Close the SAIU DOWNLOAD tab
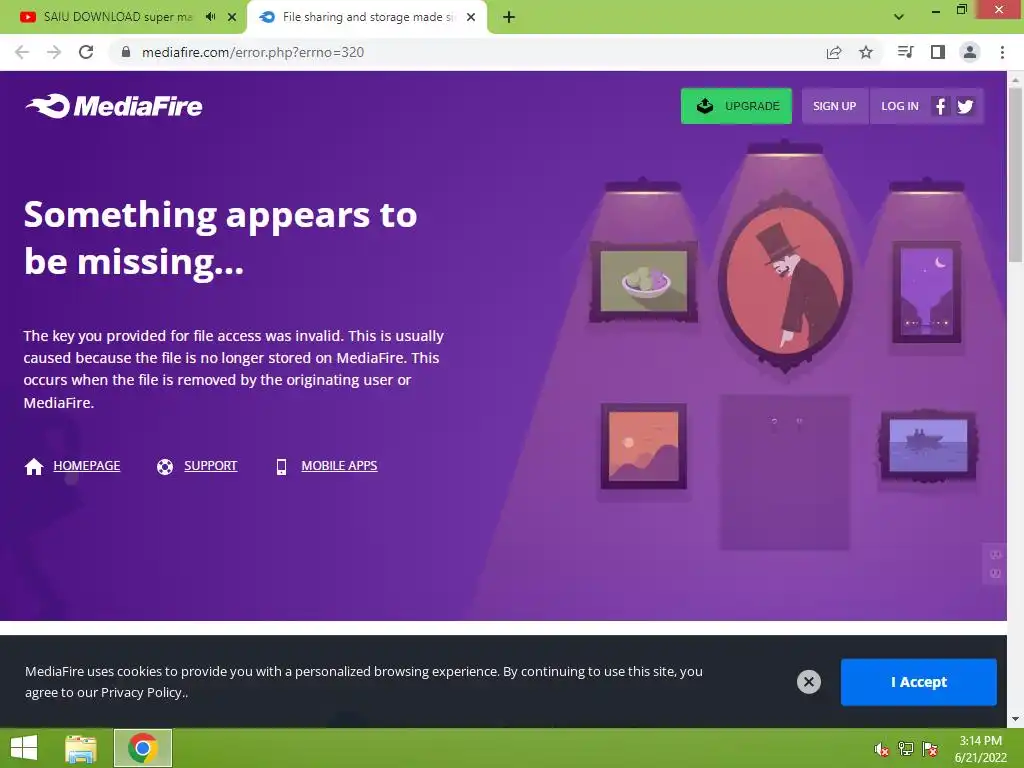This screenshot has width=1024, height=768. pyautogui.click(x=232, y=17)
